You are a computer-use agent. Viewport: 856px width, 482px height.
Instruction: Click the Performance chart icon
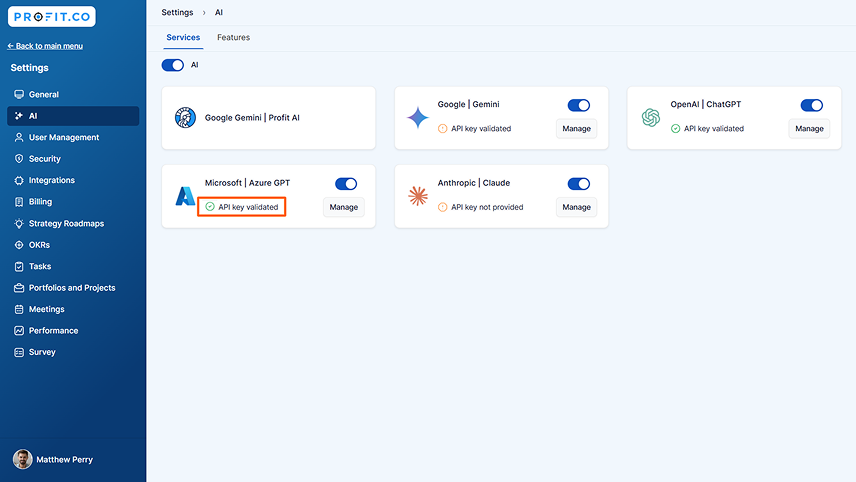(x=19, y=331)
